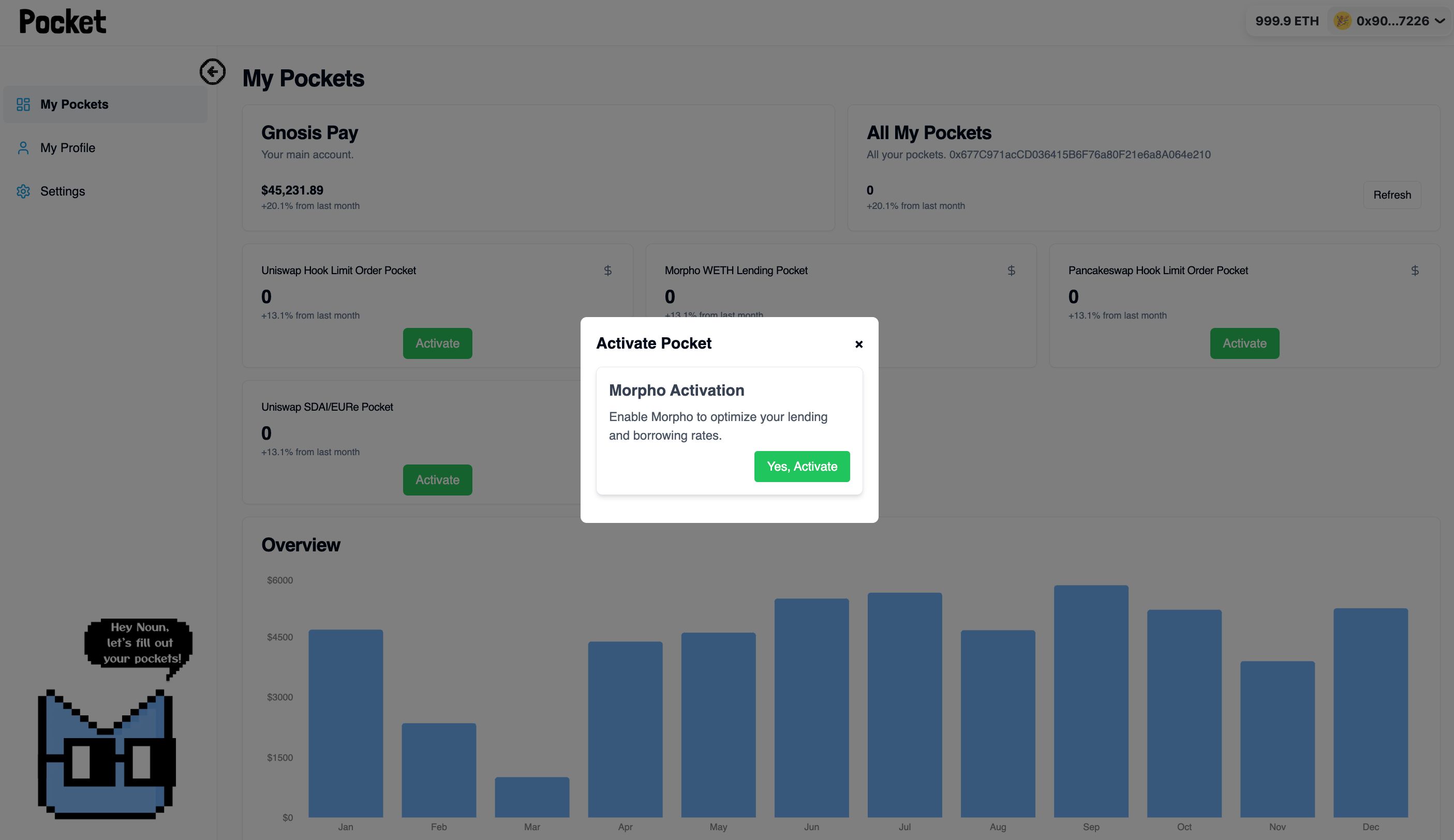Click the $1500 axis label
The image size is (1454, 840).
tap(280, 758)
